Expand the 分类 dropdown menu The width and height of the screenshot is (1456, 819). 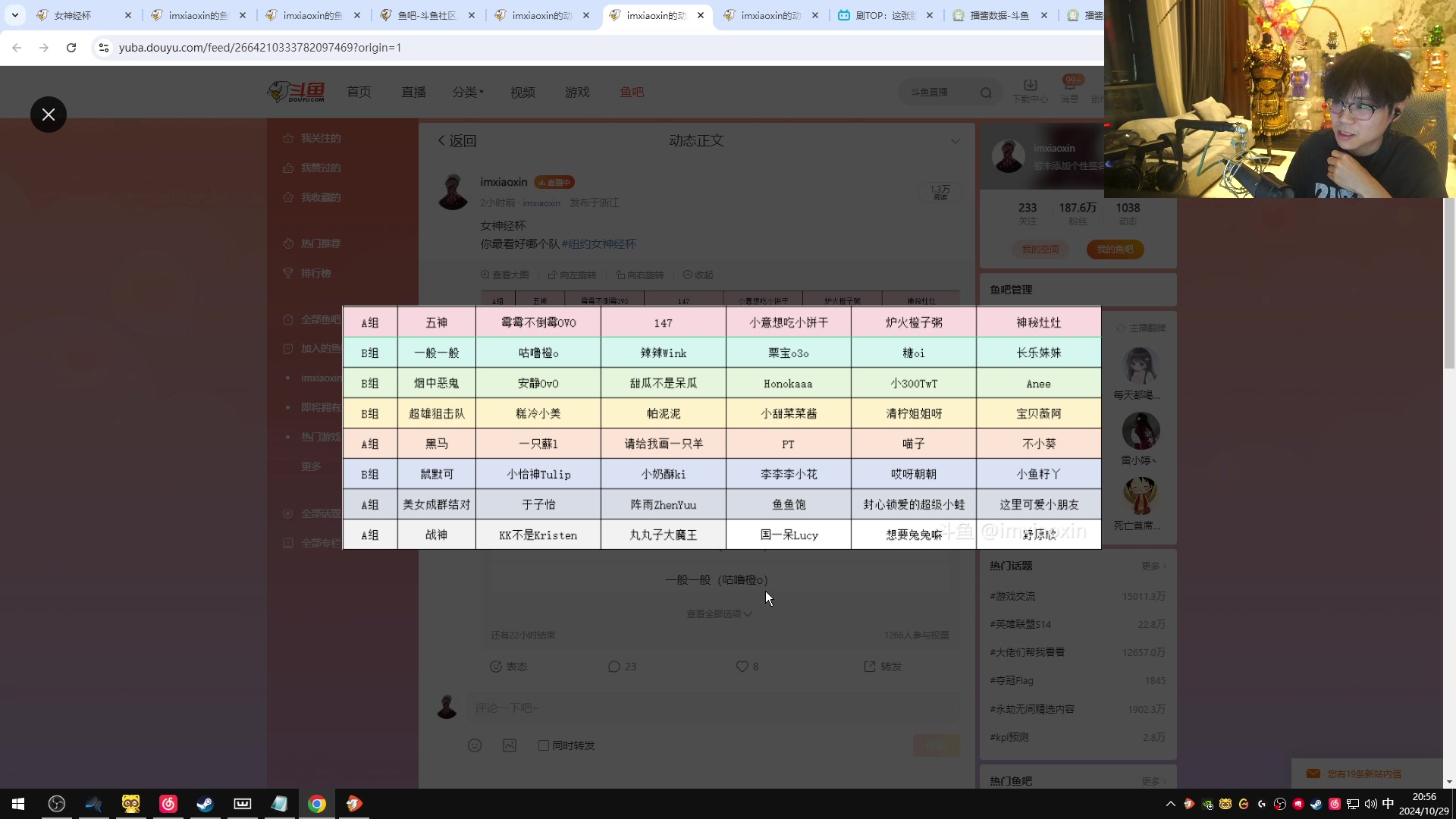click(x=468, y=92)
